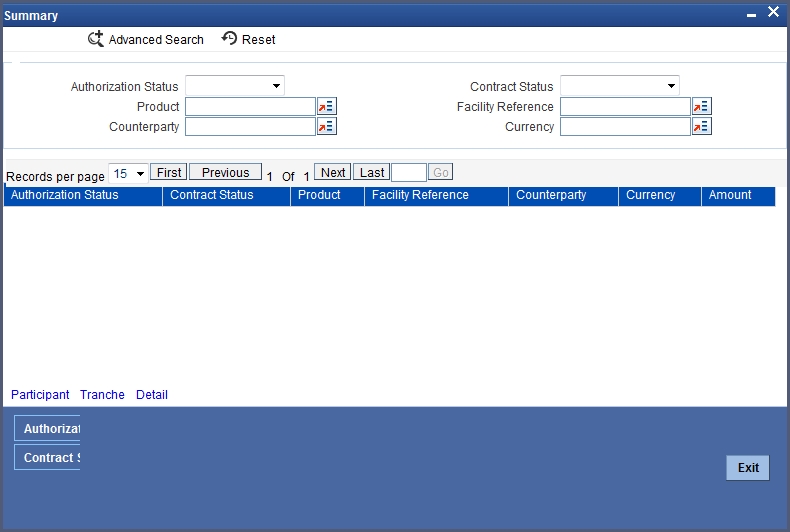Viewport: 790px width, 532px height.
Task: Sort by Authorization Status column header
Action: point(83,195)
